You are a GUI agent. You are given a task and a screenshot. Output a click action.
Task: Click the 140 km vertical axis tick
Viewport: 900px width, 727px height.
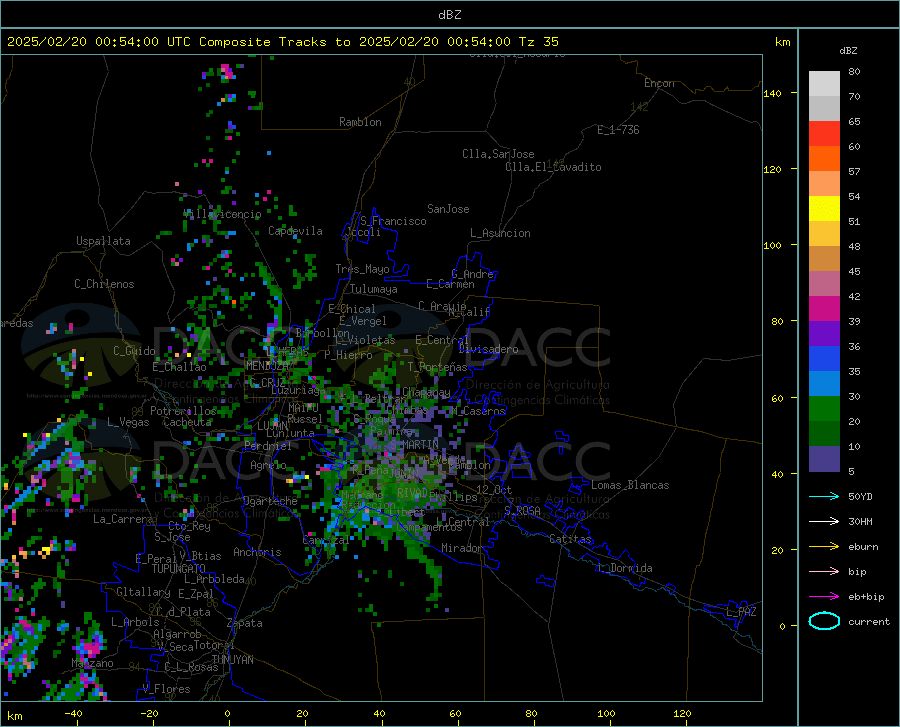(x=773, y=94)
